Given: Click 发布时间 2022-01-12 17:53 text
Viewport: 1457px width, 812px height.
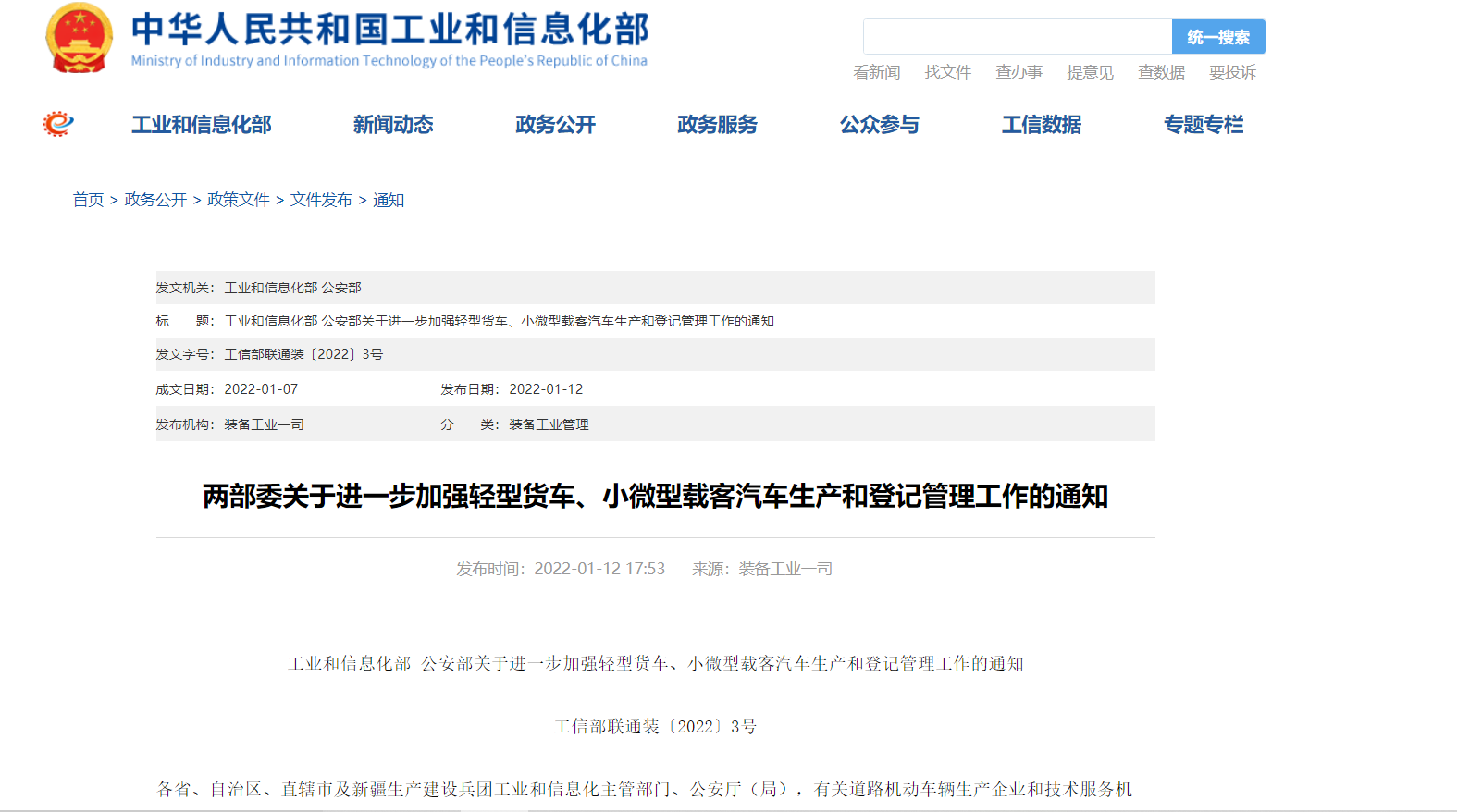Looking at the screenshot, I should click(561, 569).
